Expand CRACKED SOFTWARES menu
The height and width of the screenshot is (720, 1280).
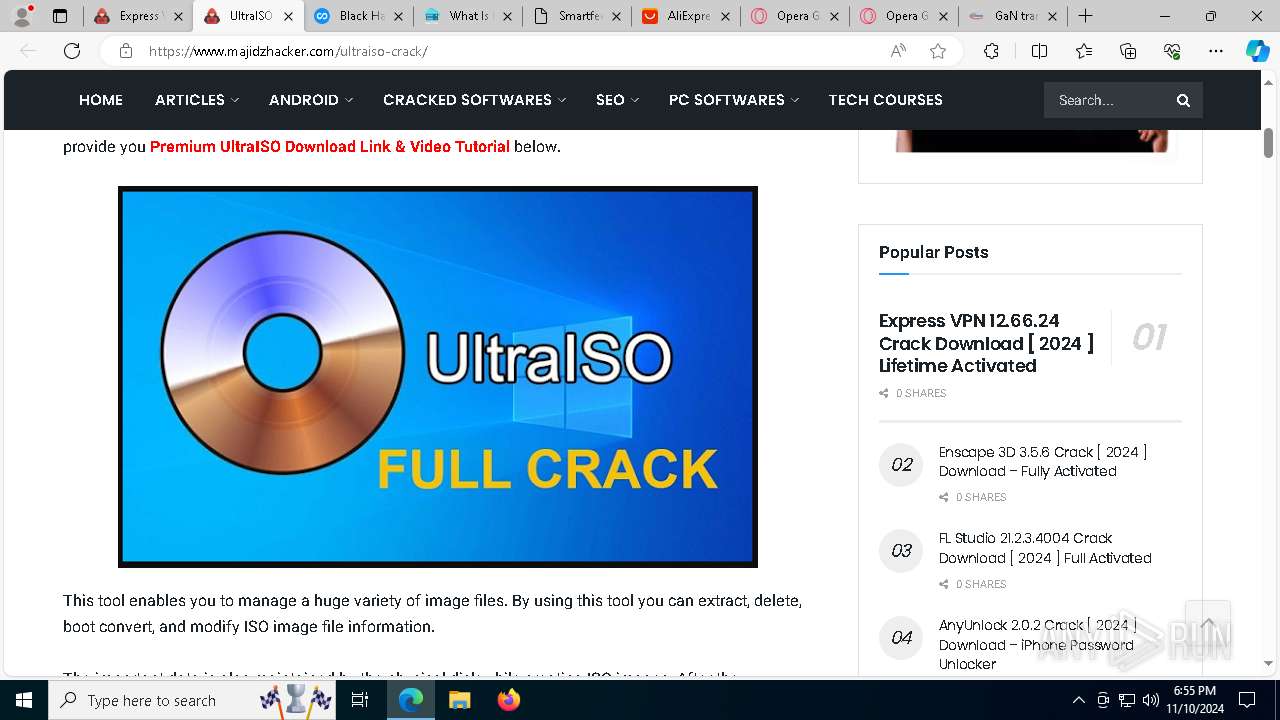[474, 100]
